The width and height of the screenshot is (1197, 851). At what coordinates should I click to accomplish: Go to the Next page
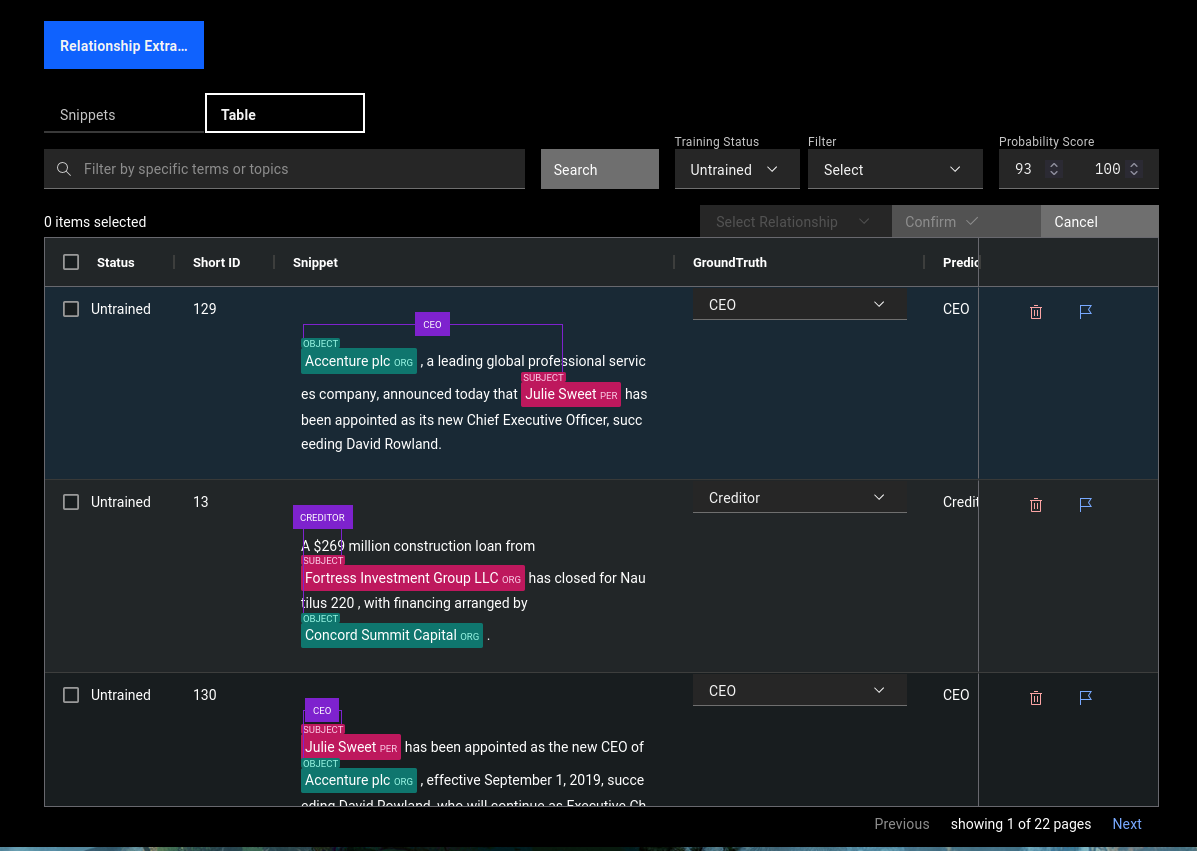coord(1126,824)
